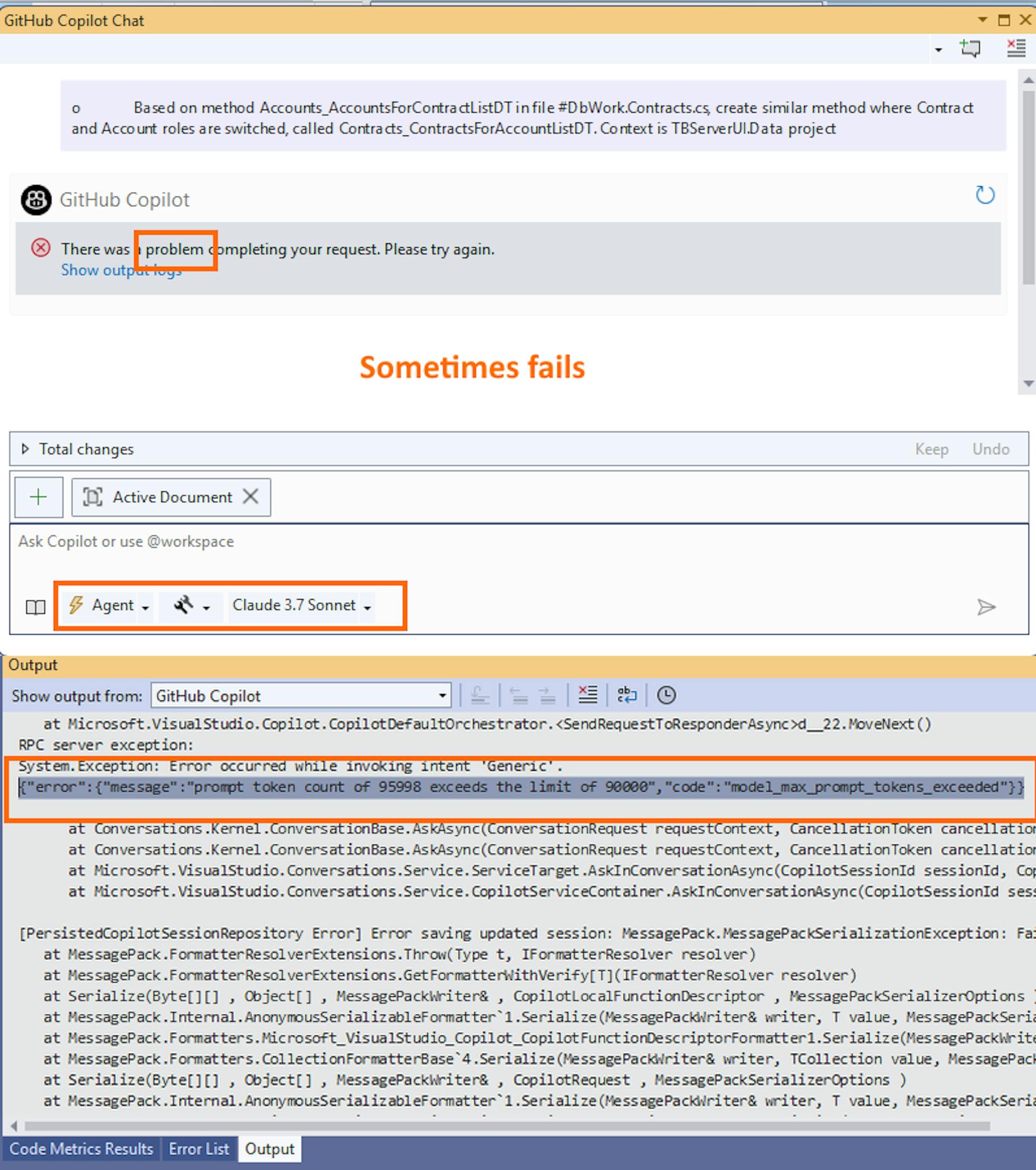
Task: Retry the failed Copilot request
Action: click(985, 195)
